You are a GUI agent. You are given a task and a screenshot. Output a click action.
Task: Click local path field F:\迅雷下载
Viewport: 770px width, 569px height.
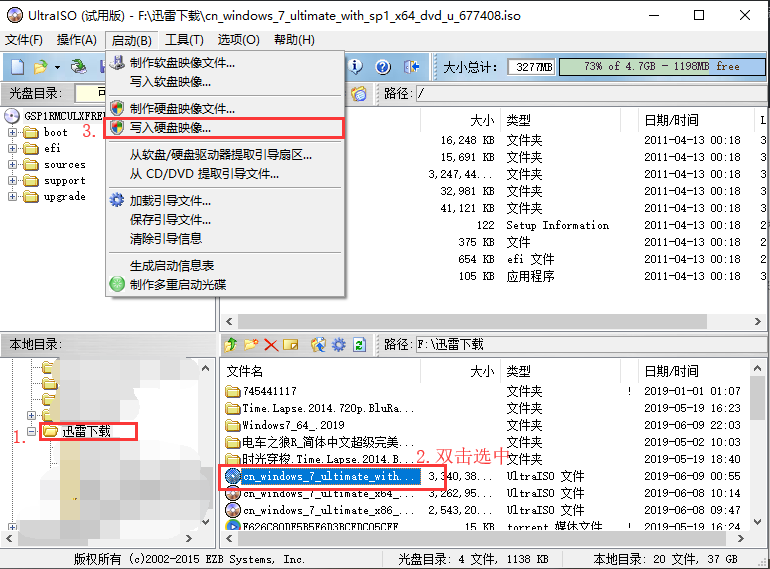[x=591, y=345]
